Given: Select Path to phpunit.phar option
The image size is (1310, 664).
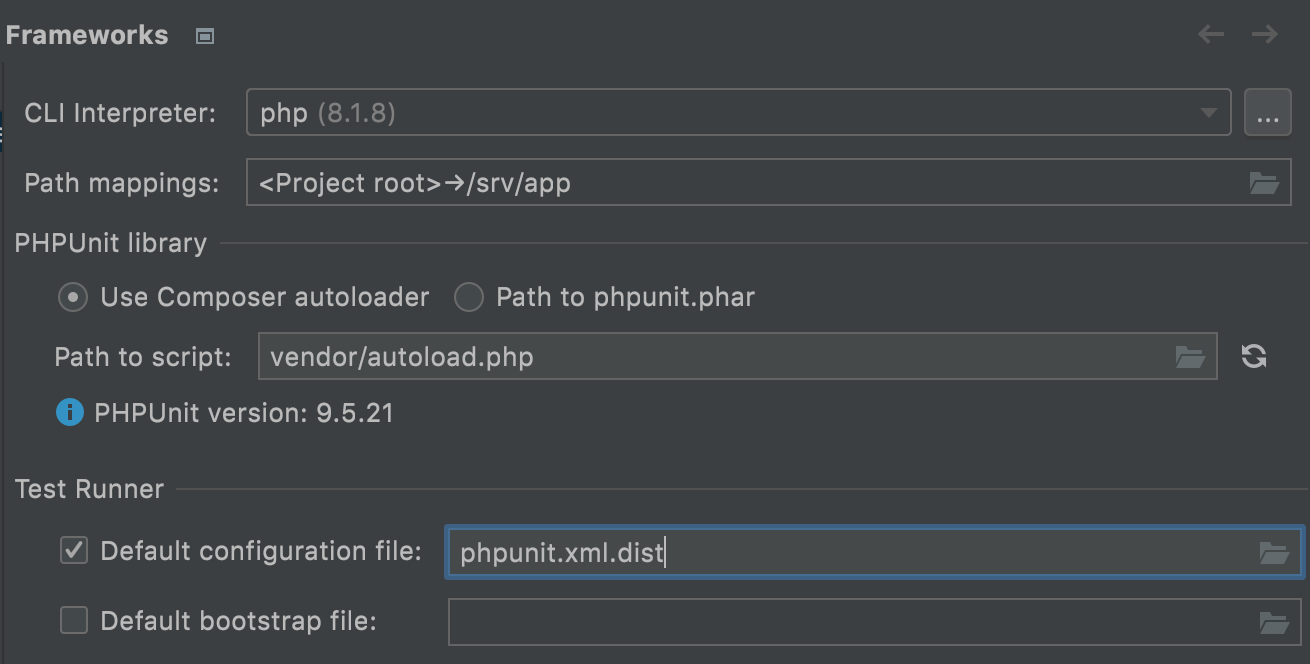Looking at the screenshot, I should coord(469,297).
